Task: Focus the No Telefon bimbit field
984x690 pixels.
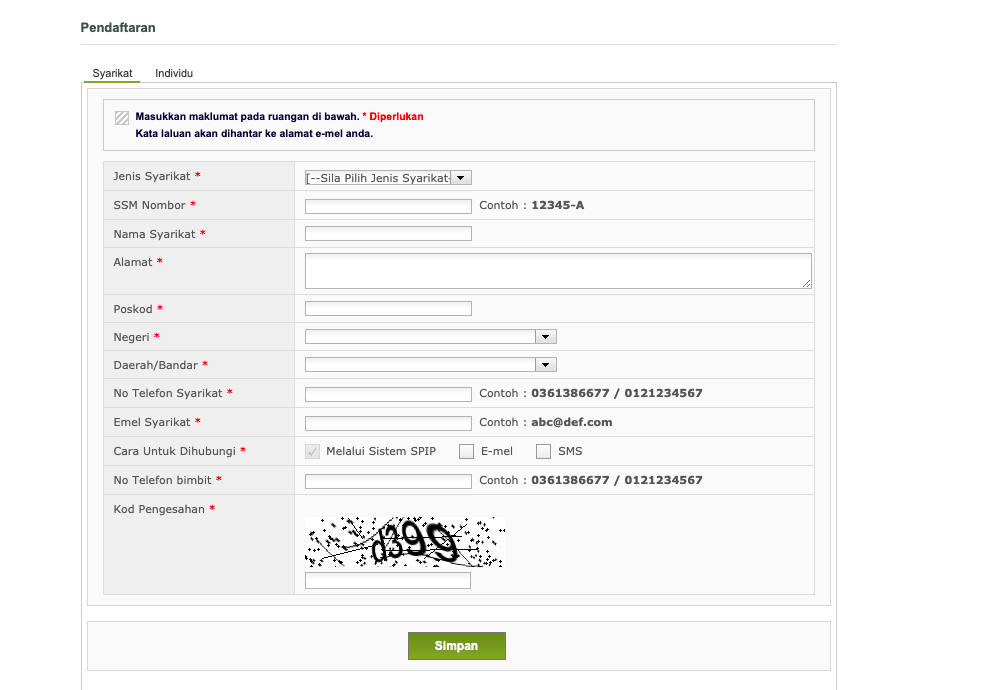Action: 388,481
